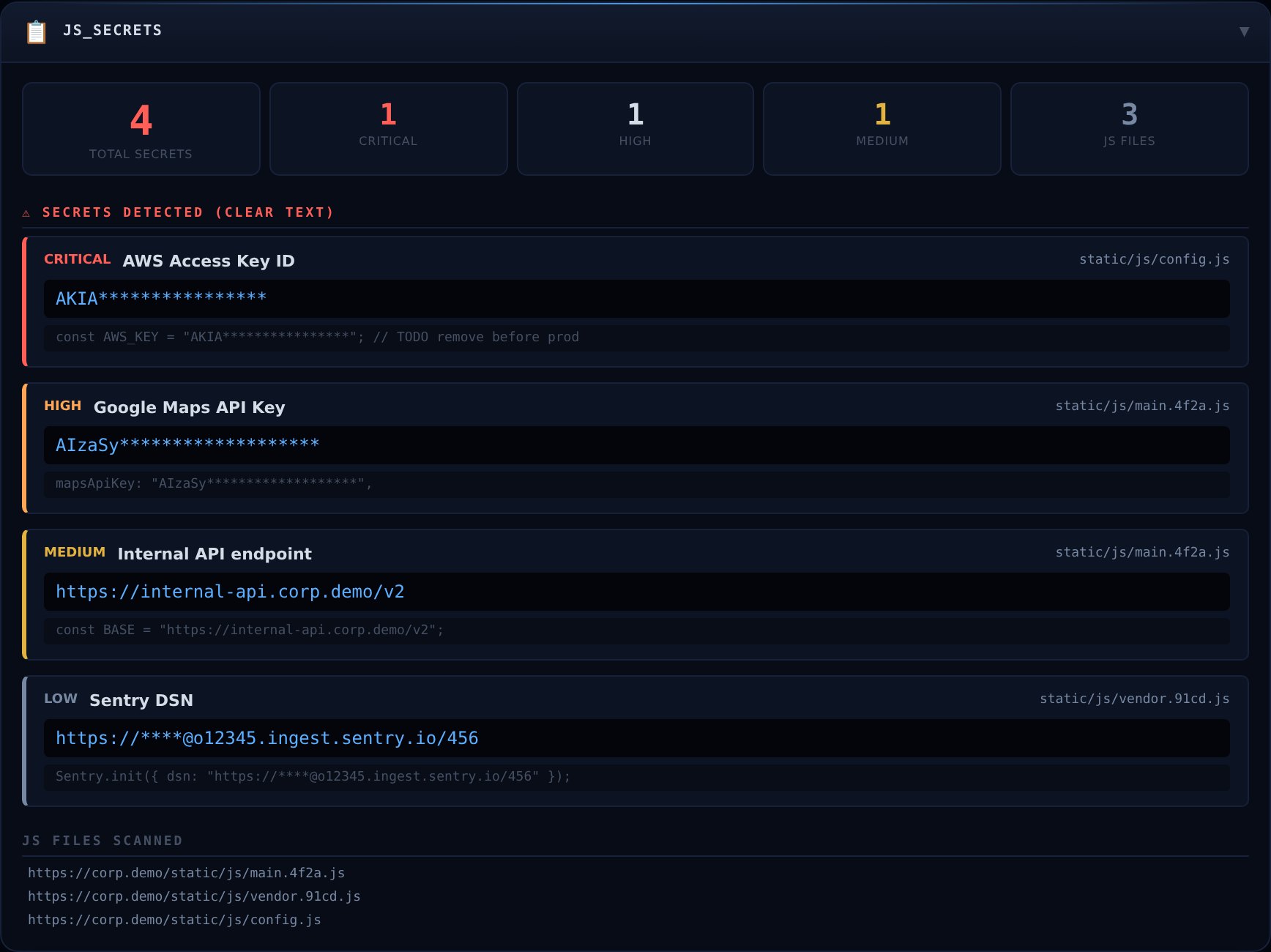1271x952 pixels.
Task: Click the CRITICAL severity badge
Action: [x=78, y=259]
